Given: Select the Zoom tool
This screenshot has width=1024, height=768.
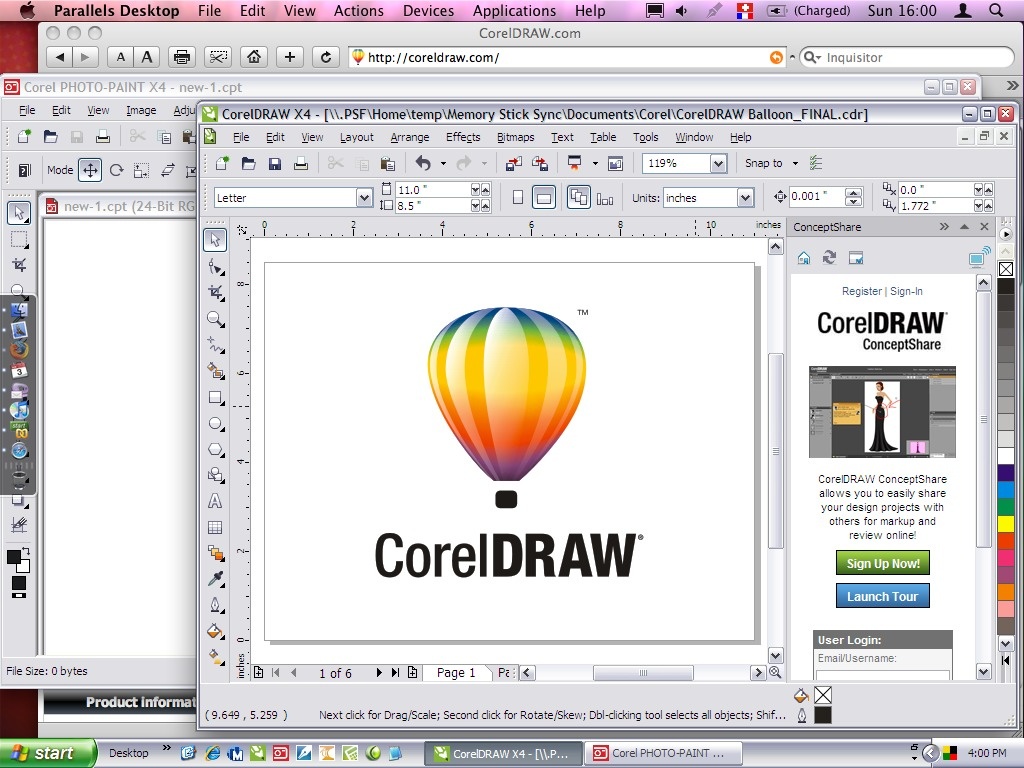Looking at the screenshot, I should (213, 318).
